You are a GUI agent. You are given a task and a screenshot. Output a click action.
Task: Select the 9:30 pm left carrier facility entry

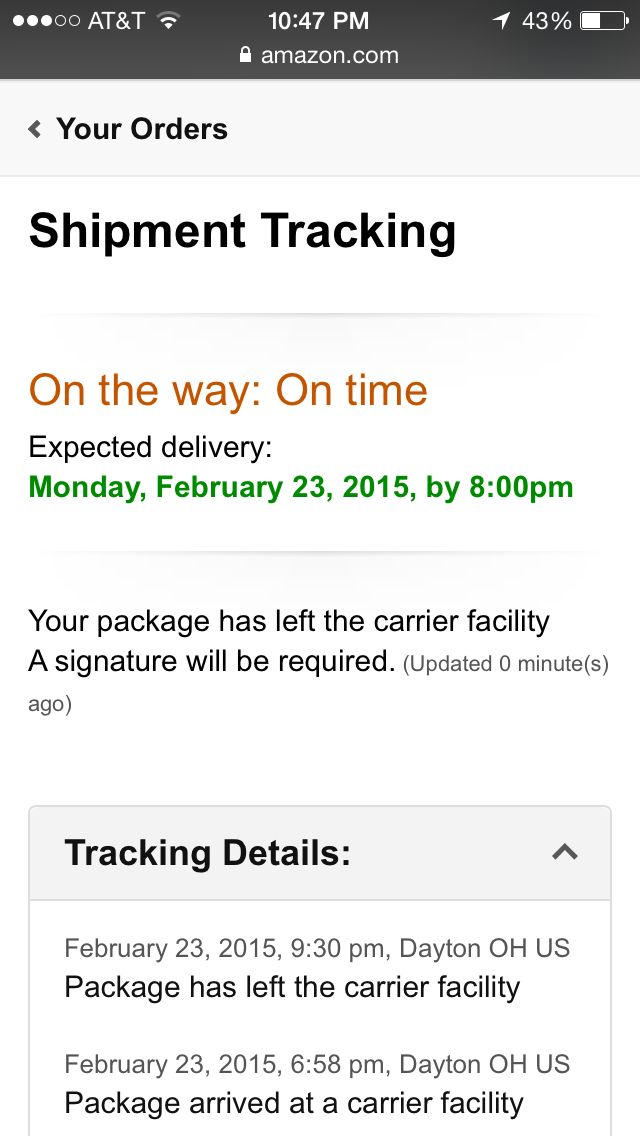click(x=316, y=968)
